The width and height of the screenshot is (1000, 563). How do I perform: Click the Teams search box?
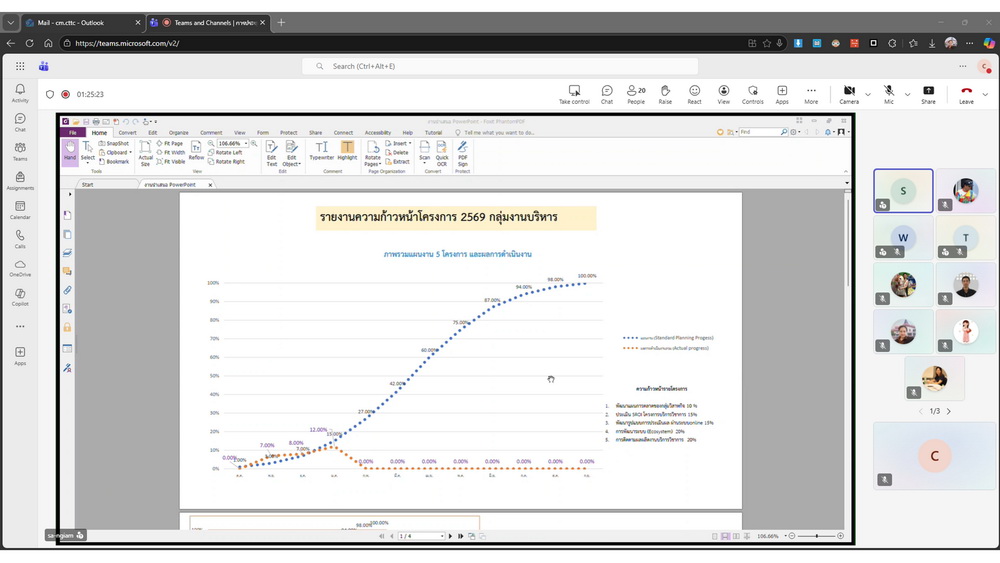tap(500, 66)
